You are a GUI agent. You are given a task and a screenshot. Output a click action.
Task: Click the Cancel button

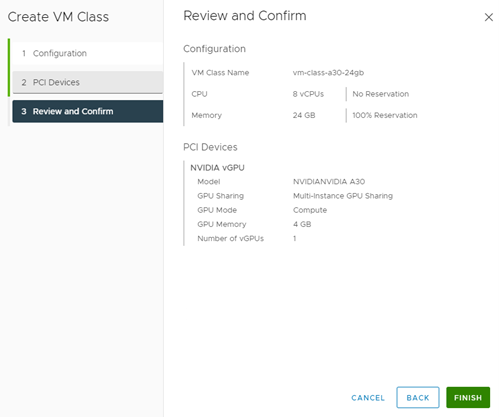pyautogui.click(x=368, y=398)
